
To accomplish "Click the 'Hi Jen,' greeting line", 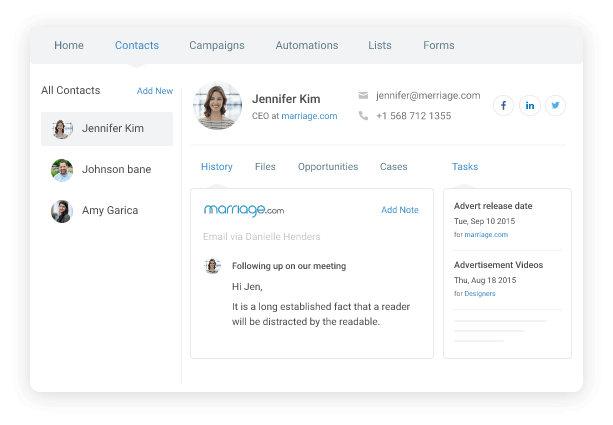I will click(x=247, y=287).
